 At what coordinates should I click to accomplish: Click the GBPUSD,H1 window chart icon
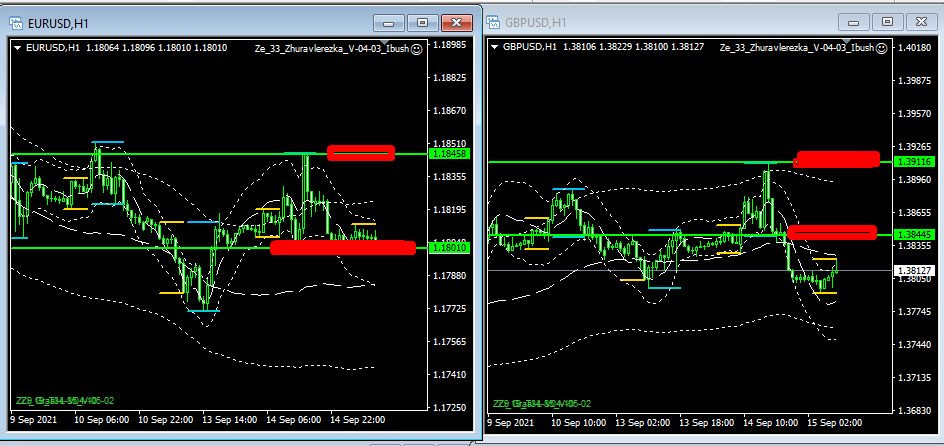point(496,23)
